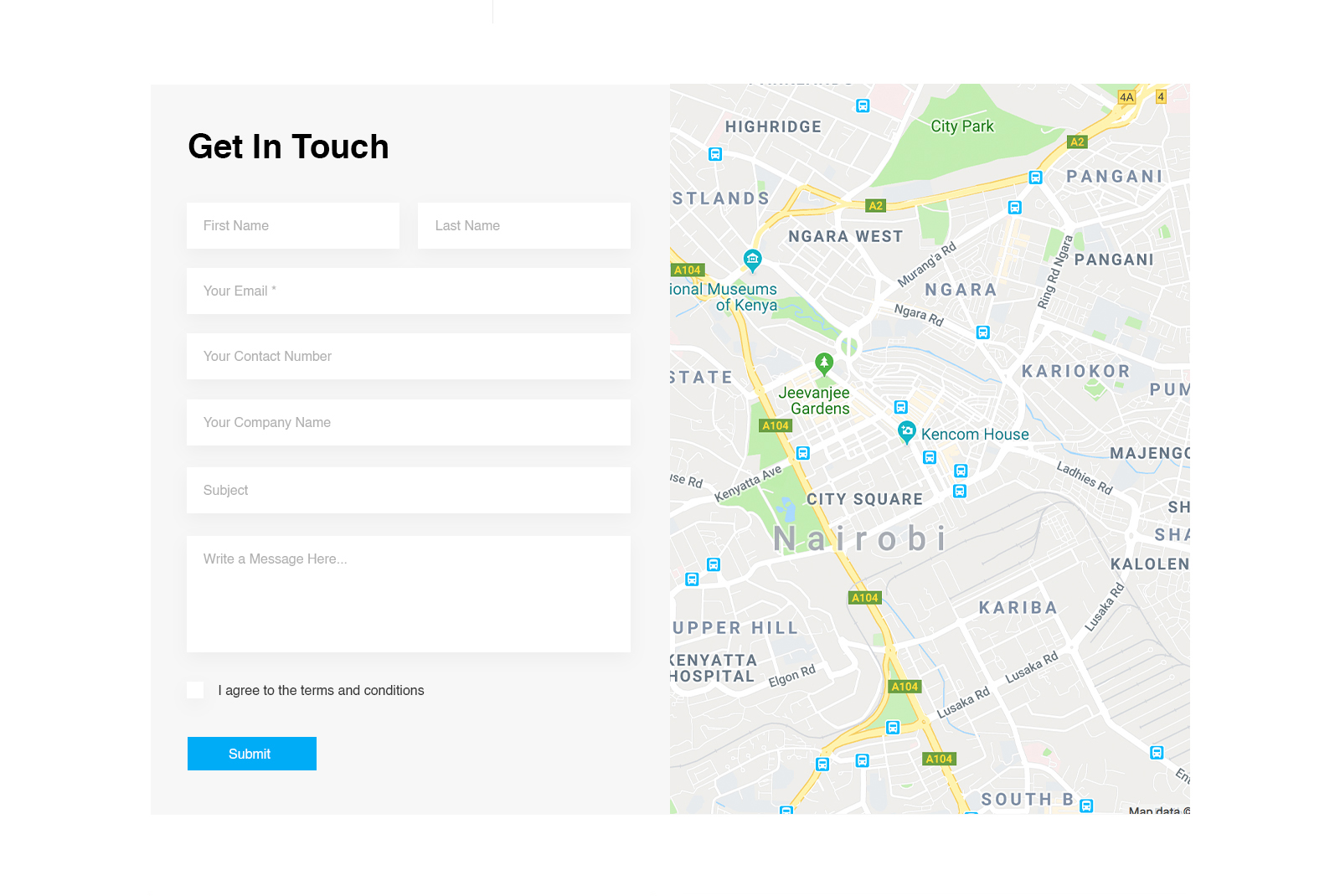Click the Your Company Name field
Screen dimensions: 1340x896
coord(409,422)
